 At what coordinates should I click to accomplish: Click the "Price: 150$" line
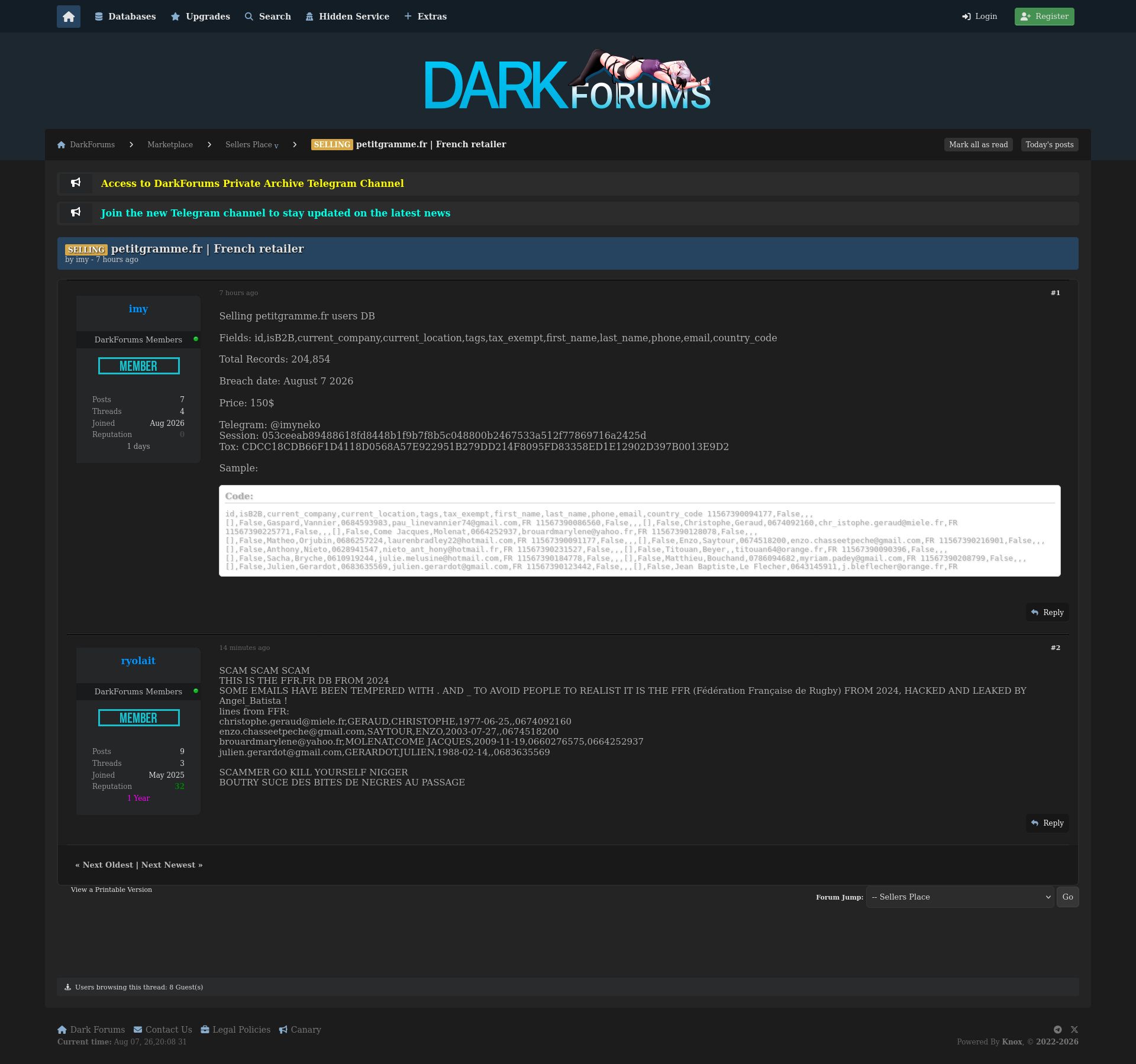point(247,403)
